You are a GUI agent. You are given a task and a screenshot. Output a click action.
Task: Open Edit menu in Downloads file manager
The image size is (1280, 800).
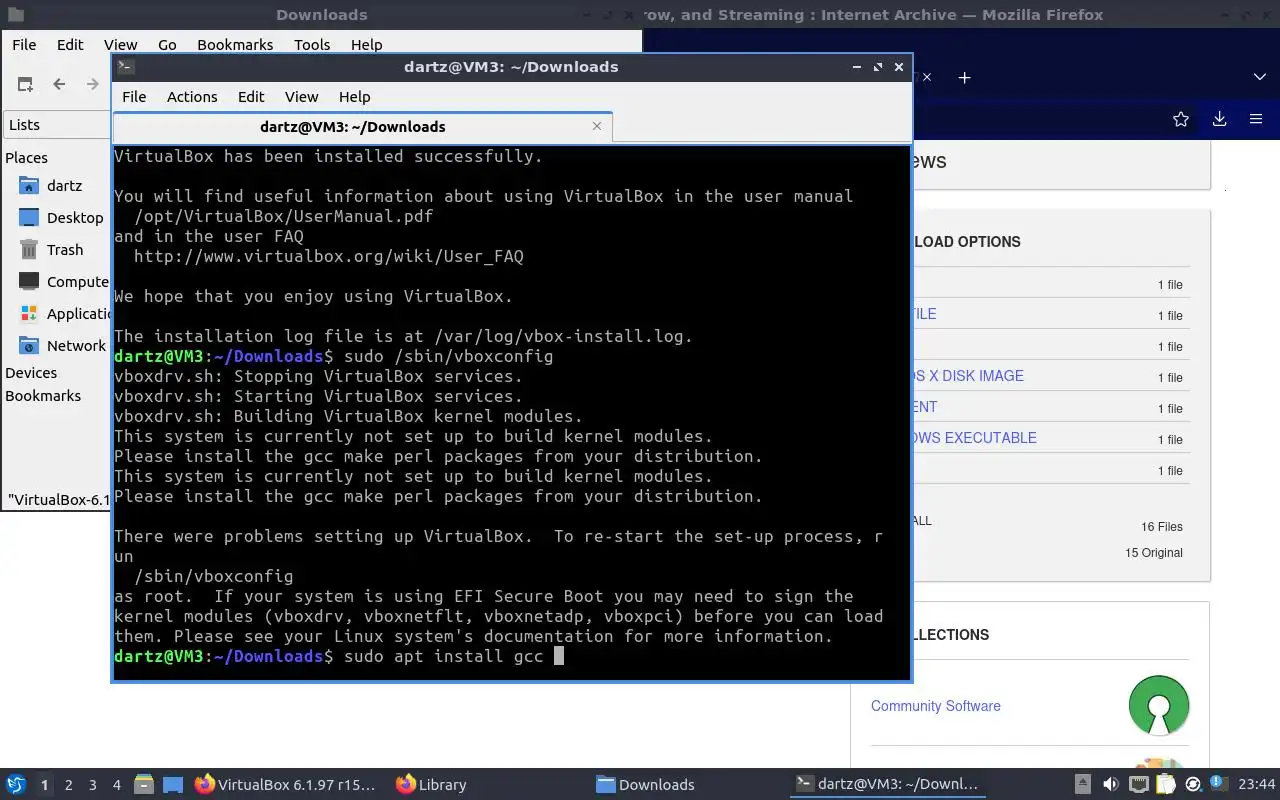[70, 44]
